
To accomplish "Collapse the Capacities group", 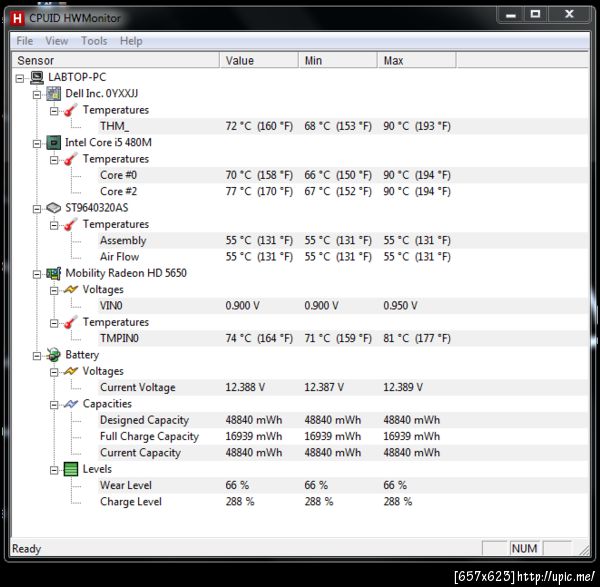I will [54, 405].
